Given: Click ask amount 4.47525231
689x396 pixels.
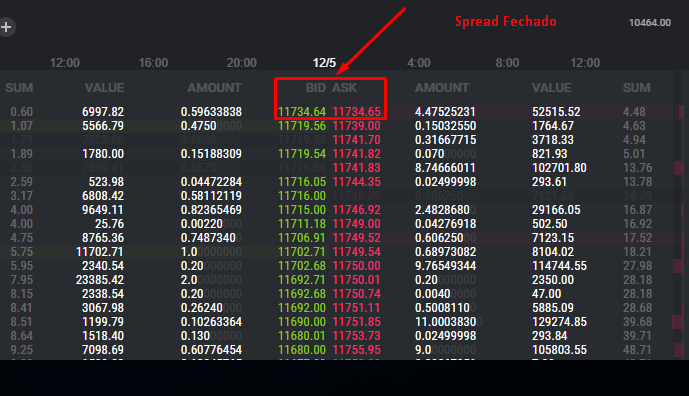Looking at the screenshot, I should 445,112.
